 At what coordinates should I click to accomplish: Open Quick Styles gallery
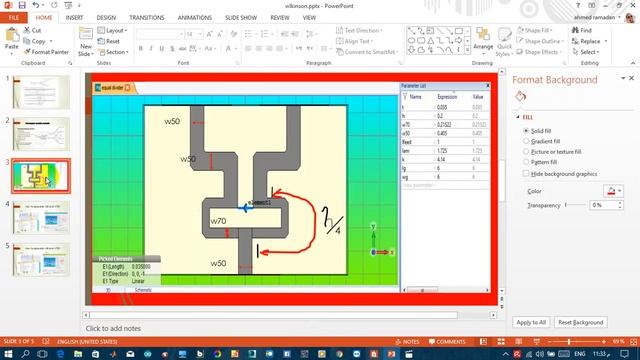[x=504, y=42]
